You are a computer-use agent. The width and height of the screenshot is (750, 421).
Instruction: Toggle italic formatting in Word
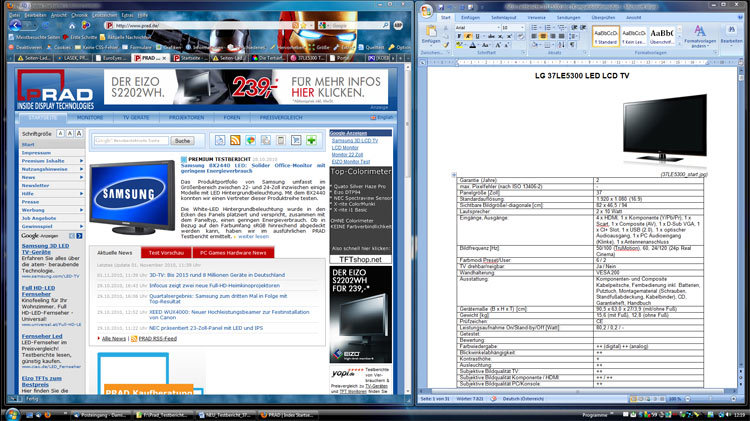coord(468,36)
